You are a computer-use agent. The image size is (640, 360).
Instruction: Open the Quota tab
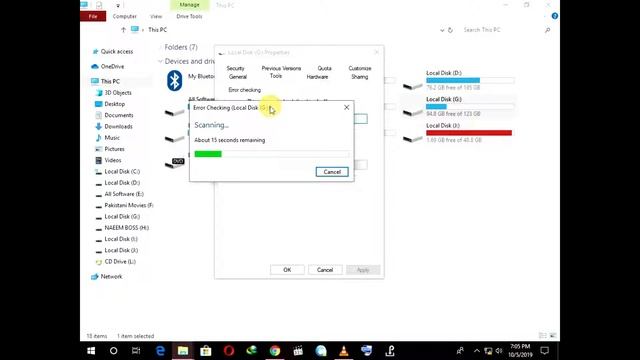[324, 68]
